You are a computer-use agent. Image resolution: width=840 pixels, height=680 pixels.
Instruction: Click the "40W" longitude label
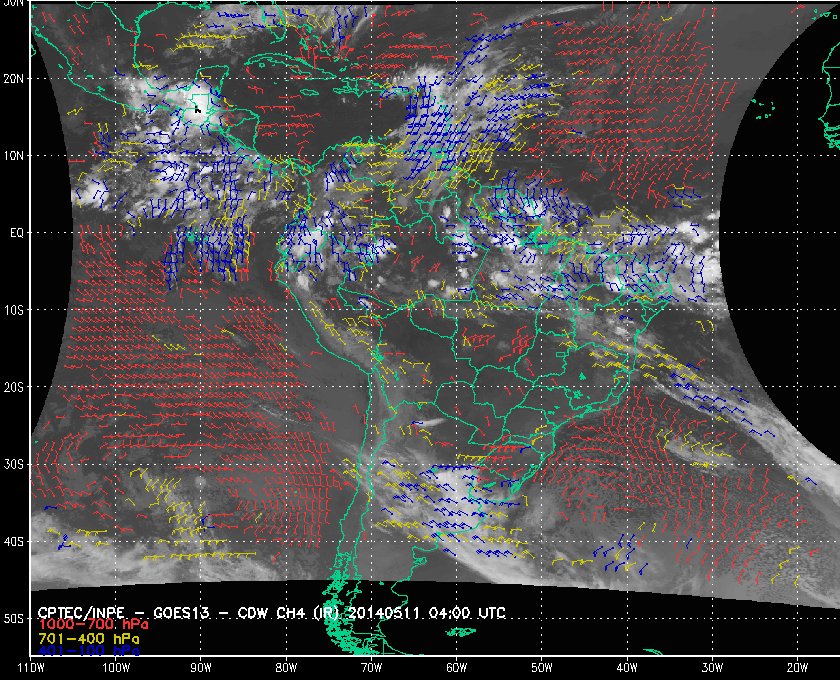pos(627,668)
